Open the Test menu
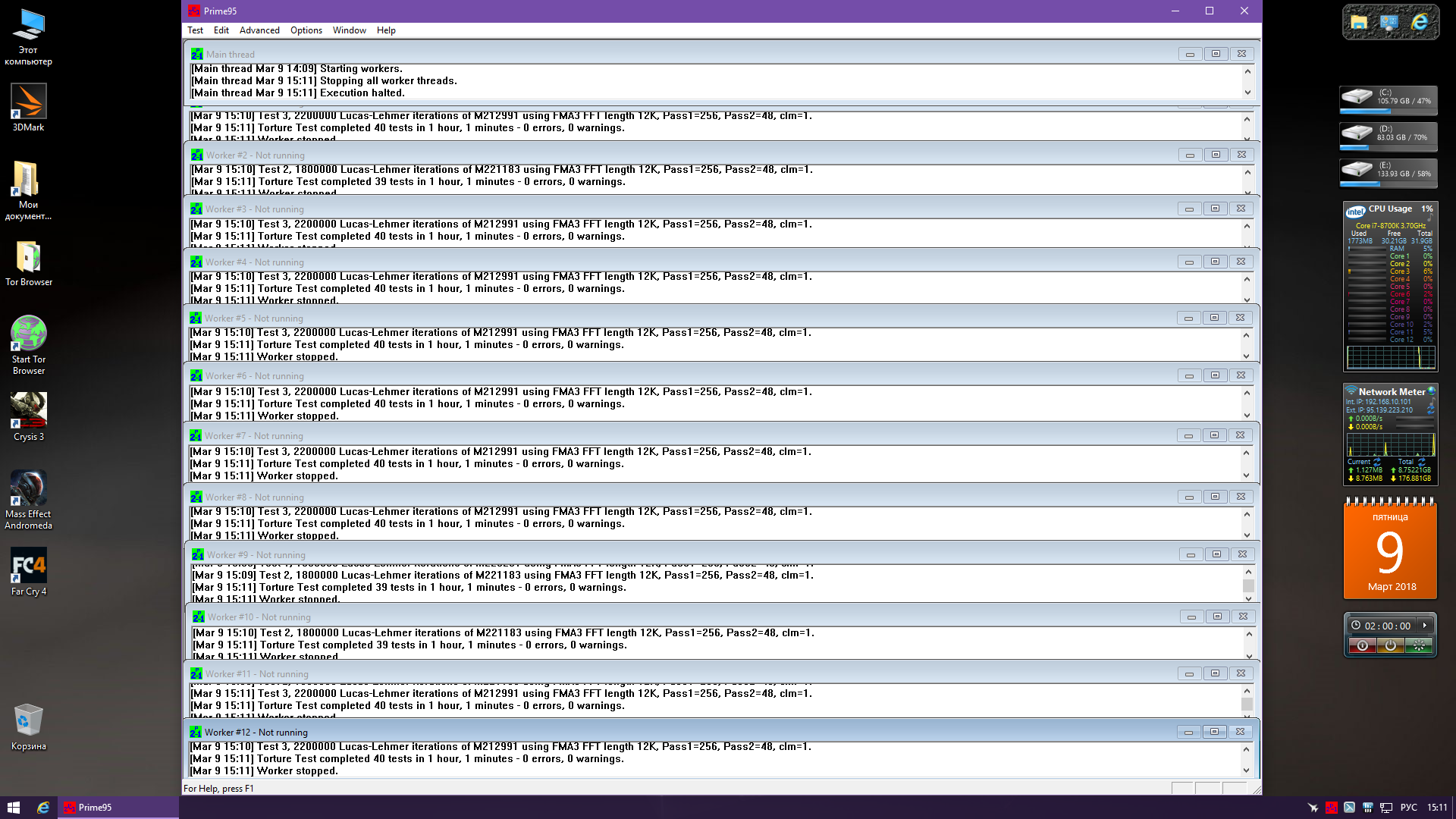This screenshot has width=1456, height=819. pos(195,30)
